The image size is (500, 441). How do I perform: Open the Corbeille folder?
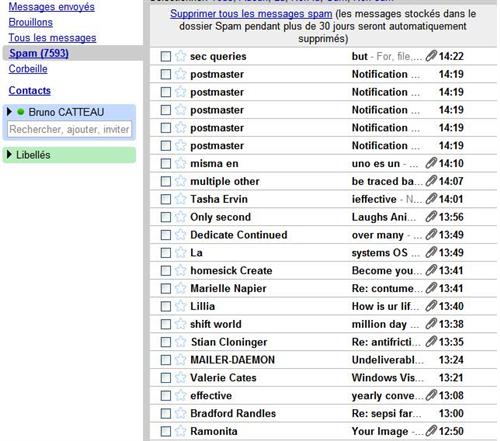tap(28, 69)
